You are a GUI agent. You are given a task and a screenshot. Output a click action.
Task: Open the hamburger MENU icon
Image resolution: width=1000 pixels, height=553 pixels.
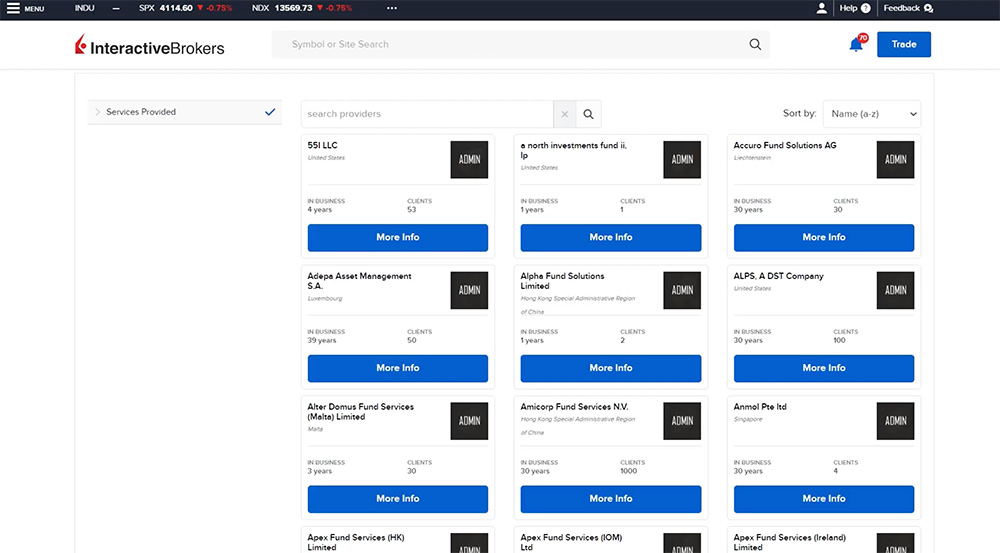14,9
